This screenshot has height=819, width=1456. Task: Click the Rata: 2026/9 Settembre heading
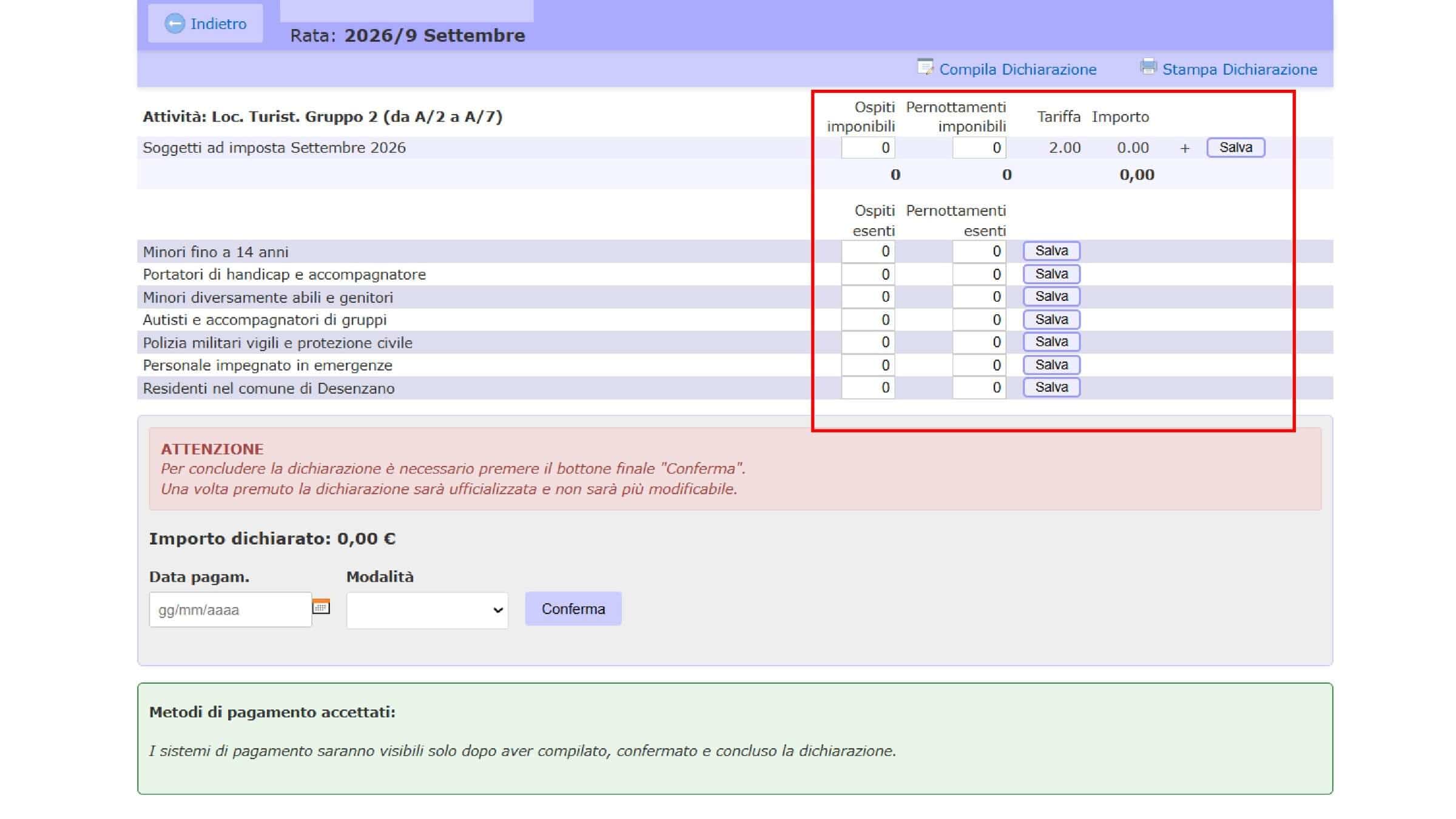tap(408, 35)
